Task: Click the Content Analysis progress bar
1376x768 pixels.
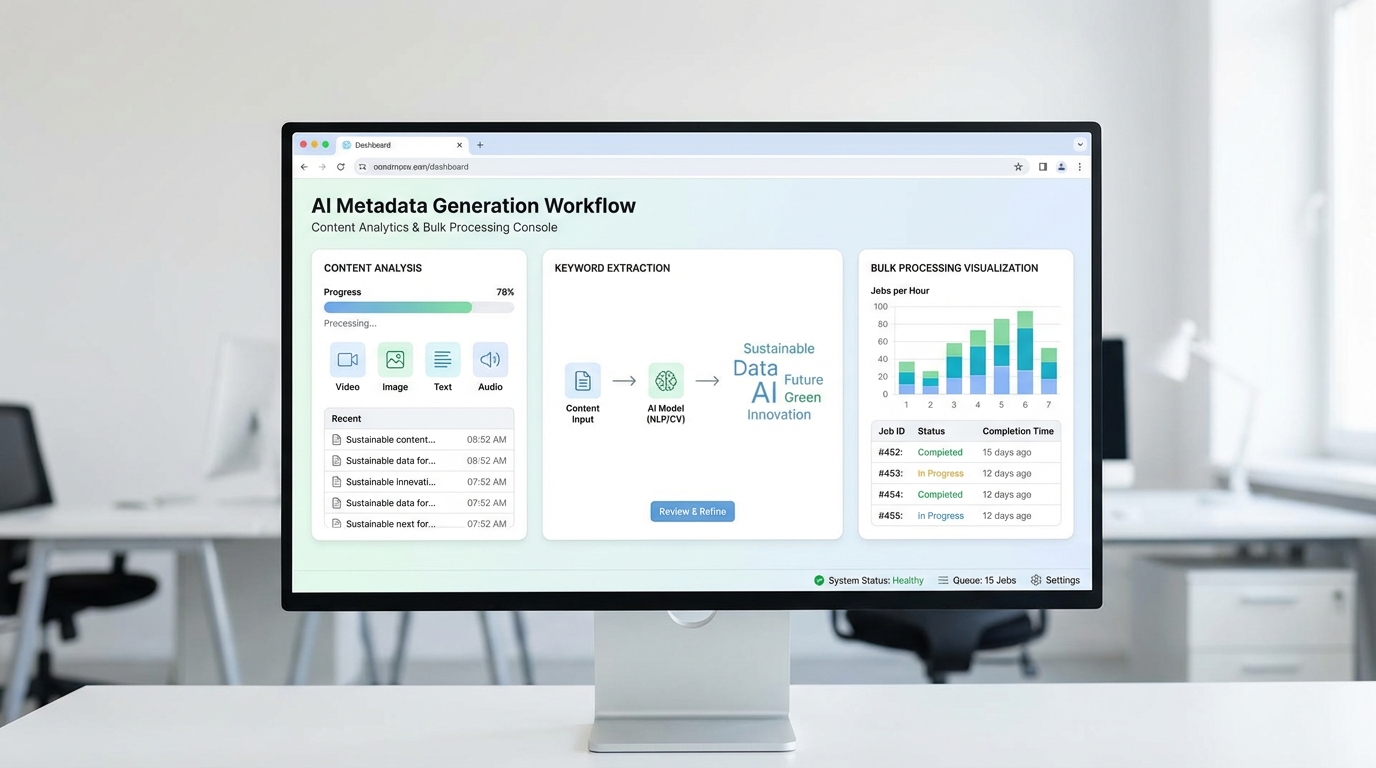Action: [x=418, y=307]
